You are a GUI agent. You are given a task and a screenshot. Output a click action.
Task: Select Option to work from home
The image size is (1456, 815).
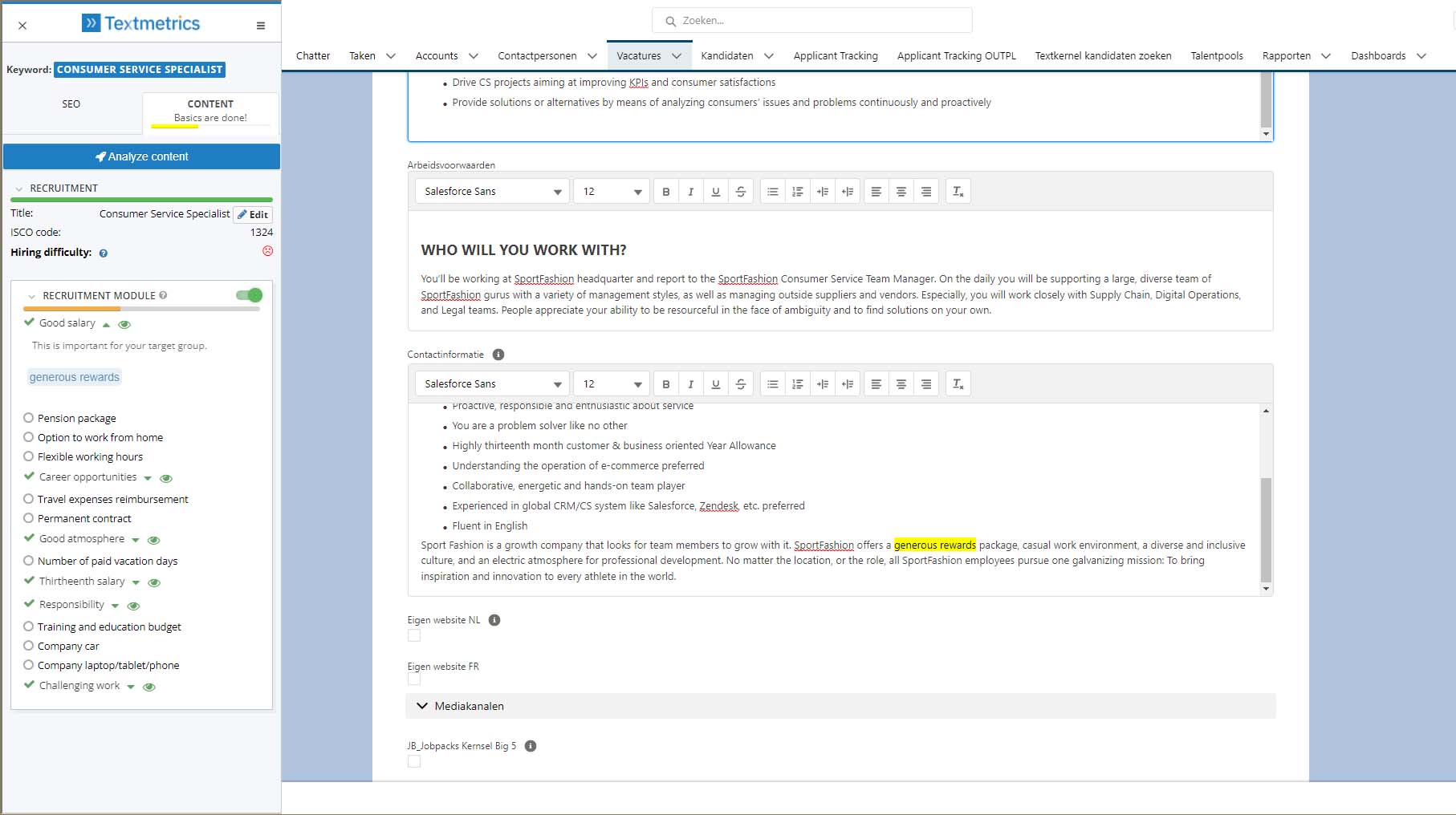click(x=29, y=437)
